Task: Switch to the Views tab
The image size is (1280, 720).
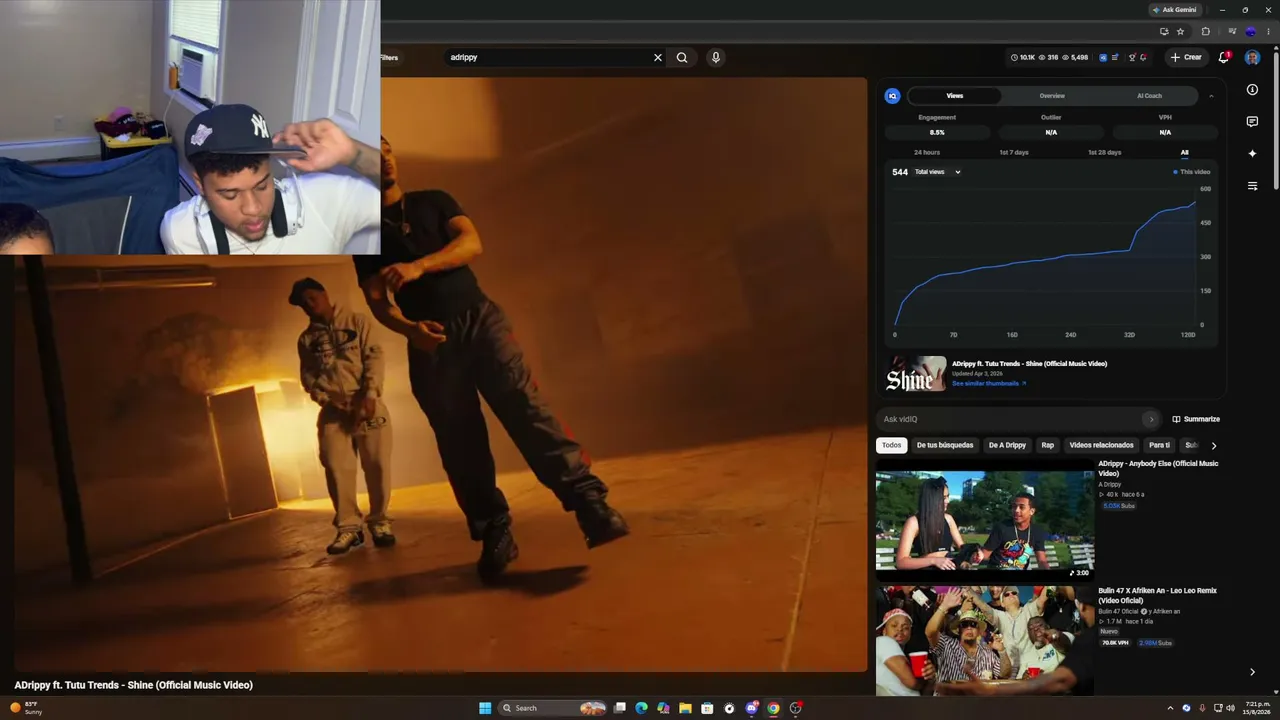Action: (x=955, y=96)
